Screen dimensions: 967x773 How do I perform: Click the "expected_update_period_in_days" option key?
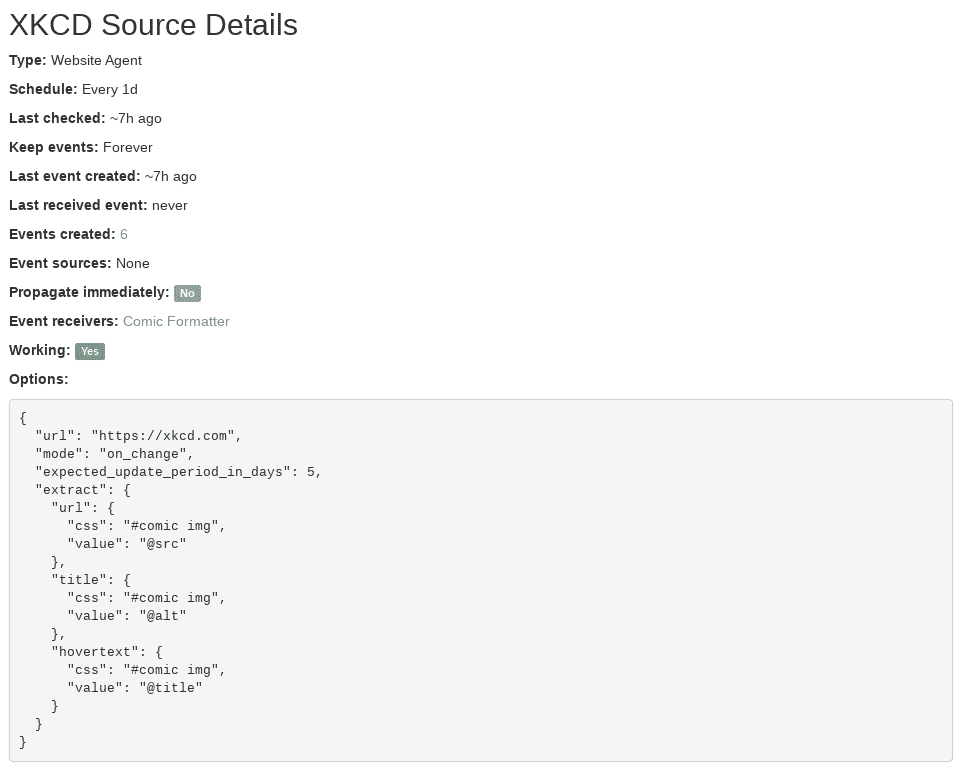point(163,472)
